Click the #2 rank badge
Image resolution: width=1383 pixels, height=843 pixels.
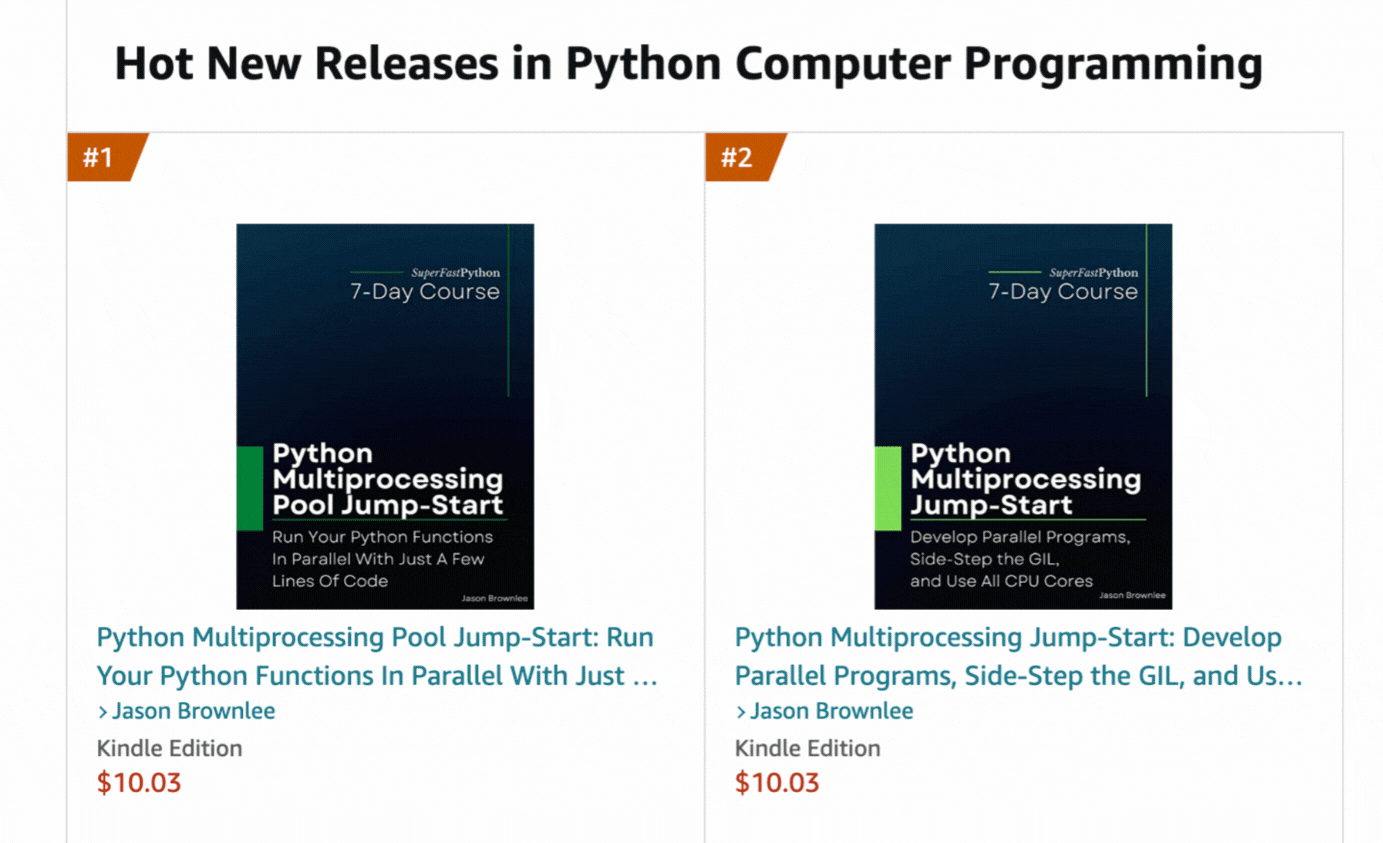click(738, 157)
